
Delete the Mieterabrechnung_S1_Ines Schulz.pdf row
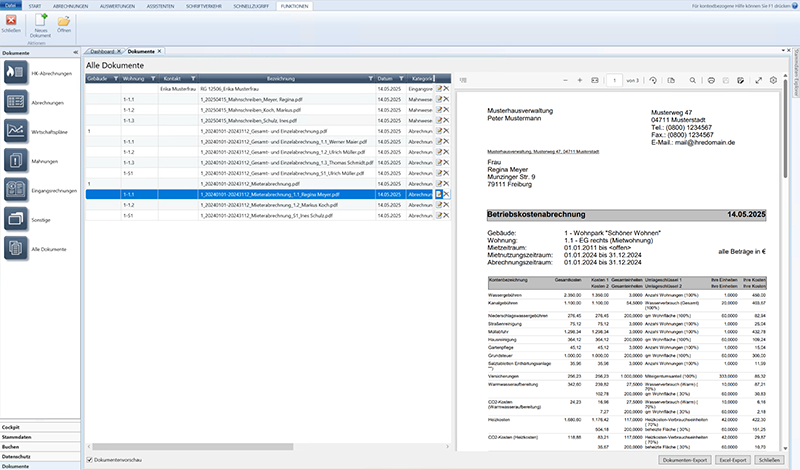446,215
